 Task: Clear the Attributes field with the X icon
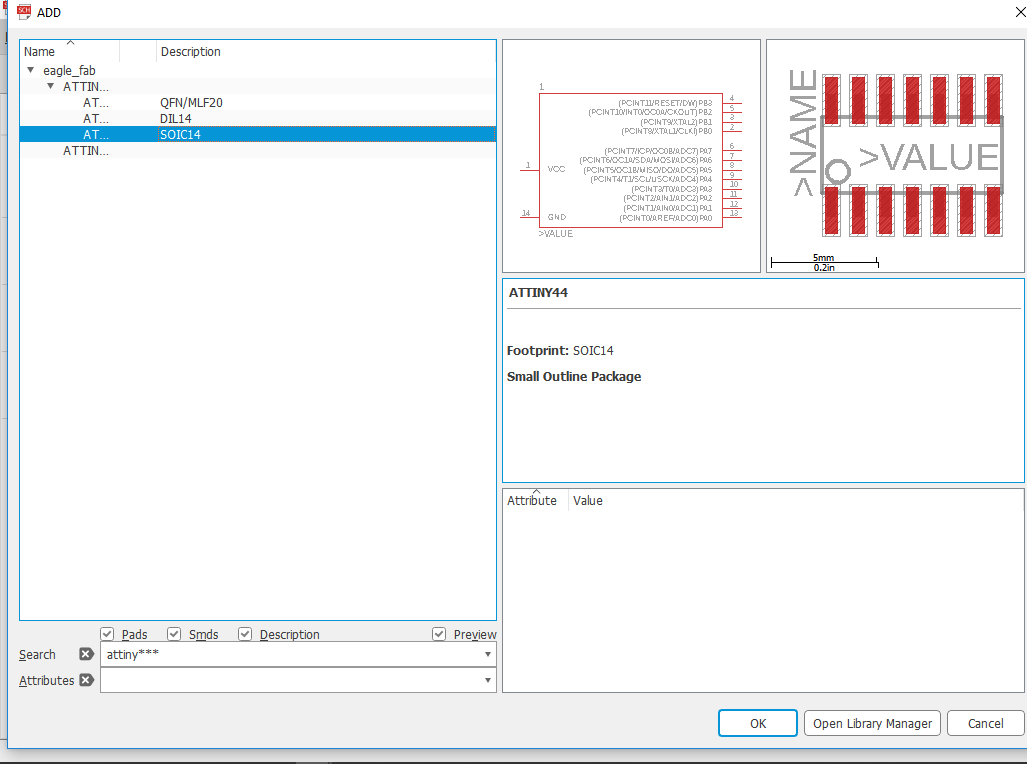pyautogui.click(x=86, y=680)
